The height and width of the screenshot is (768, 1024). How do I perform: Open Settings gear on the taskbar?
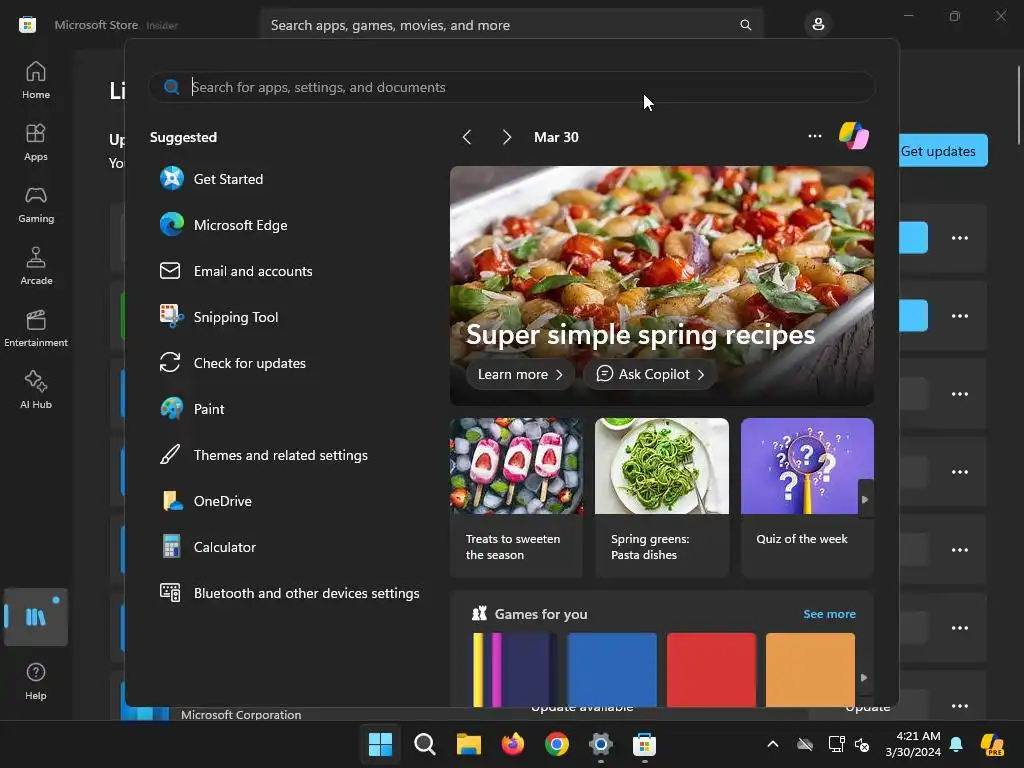(601, 744)
